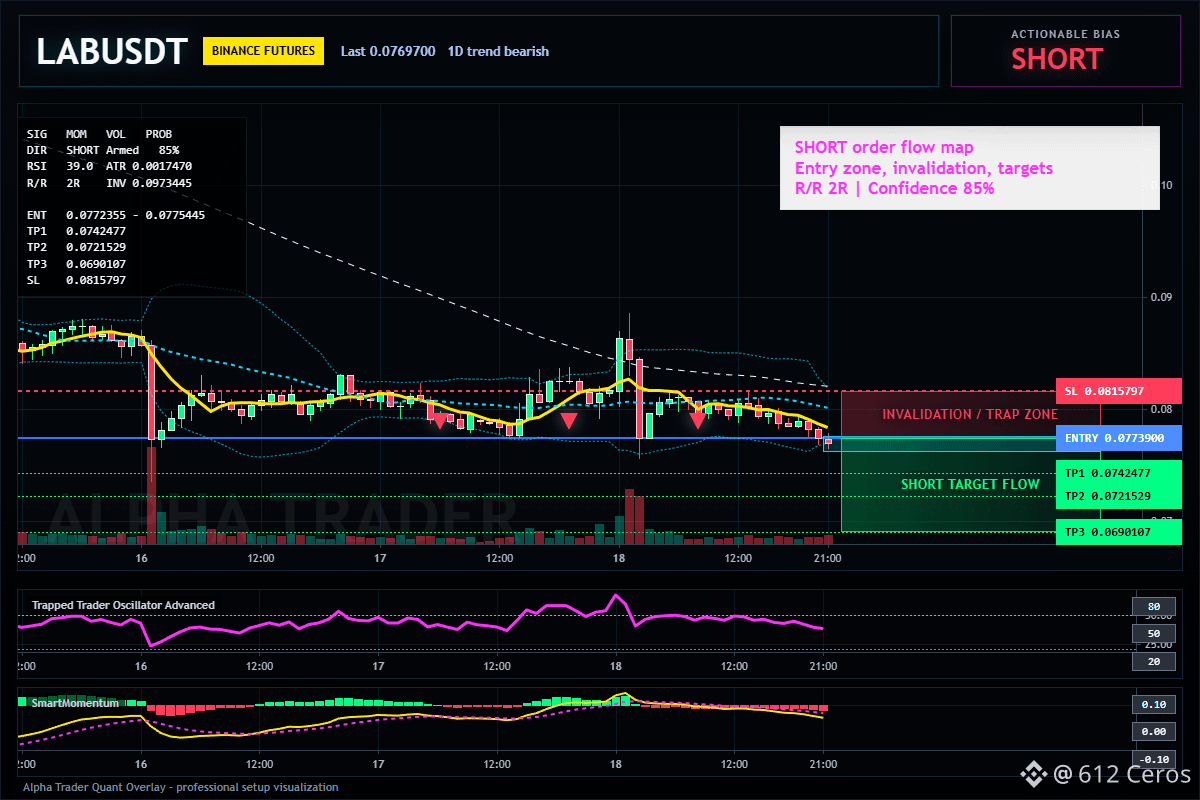This screenshot has height=800, width=1200.
Task: Click the ACTIONABLE BIAS heading
Action: (1065, 34)
